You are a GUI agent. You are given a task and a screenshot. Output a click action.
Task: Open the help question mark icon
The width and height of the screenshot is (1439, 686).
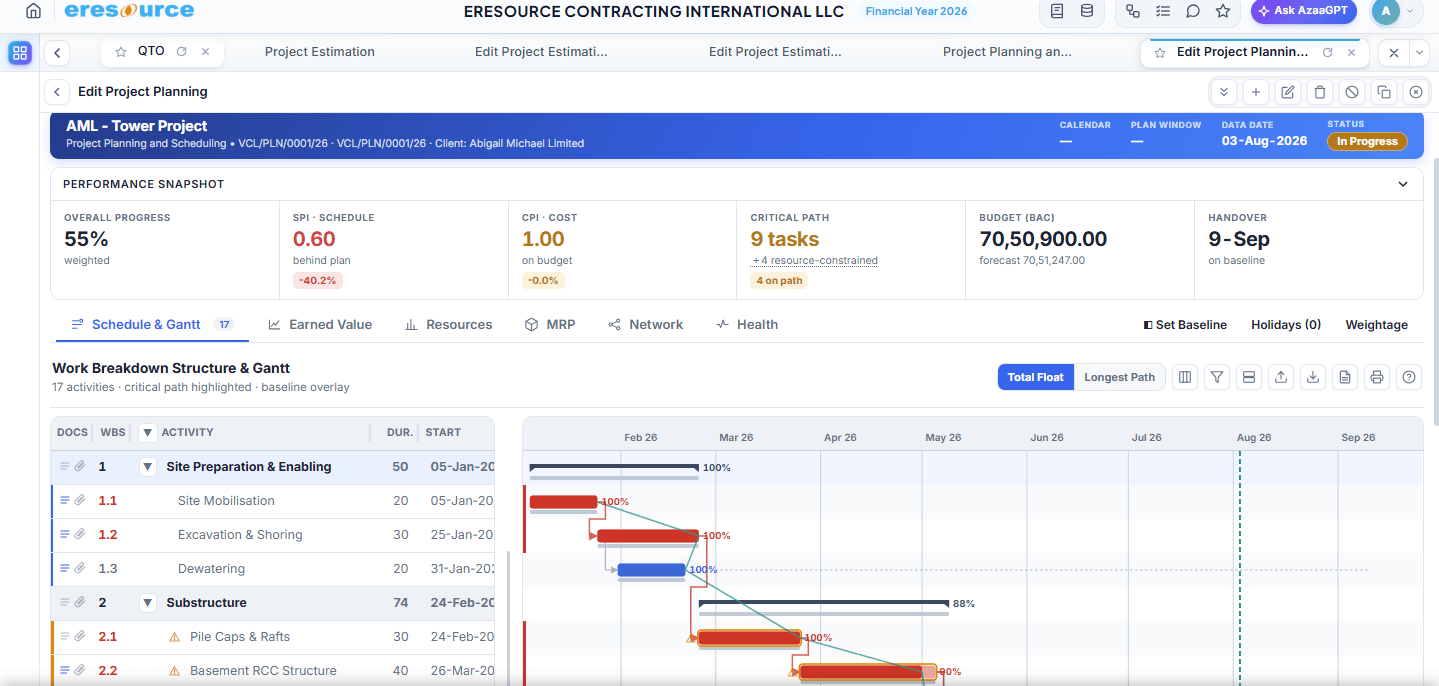pyautogui.click(x=1409, y=377)
